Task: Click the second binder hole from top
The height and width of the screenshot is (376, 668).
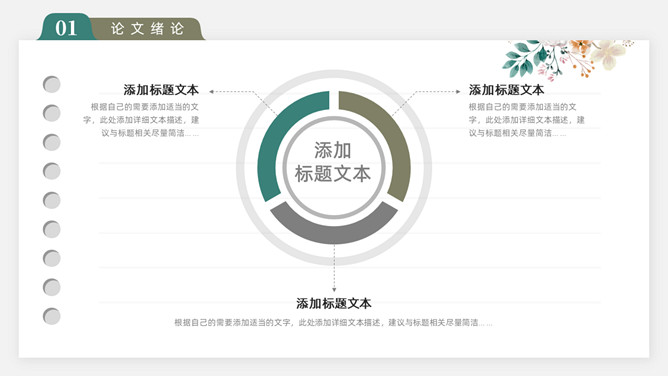Action: pyautogui.click(x=52, y=113)
